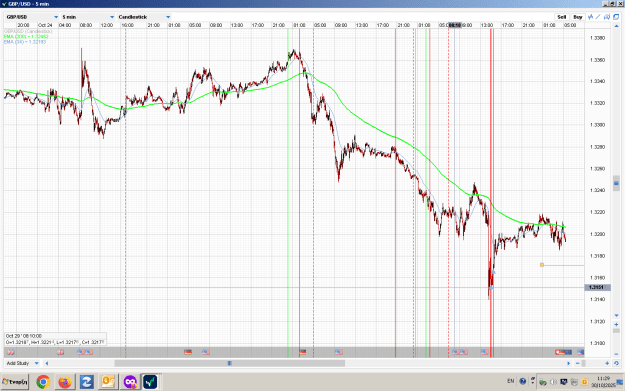The height and width of the screenshot is (391, 625).
Task: Click the EMA (200) indicator label
Action: tap(26, 36)
